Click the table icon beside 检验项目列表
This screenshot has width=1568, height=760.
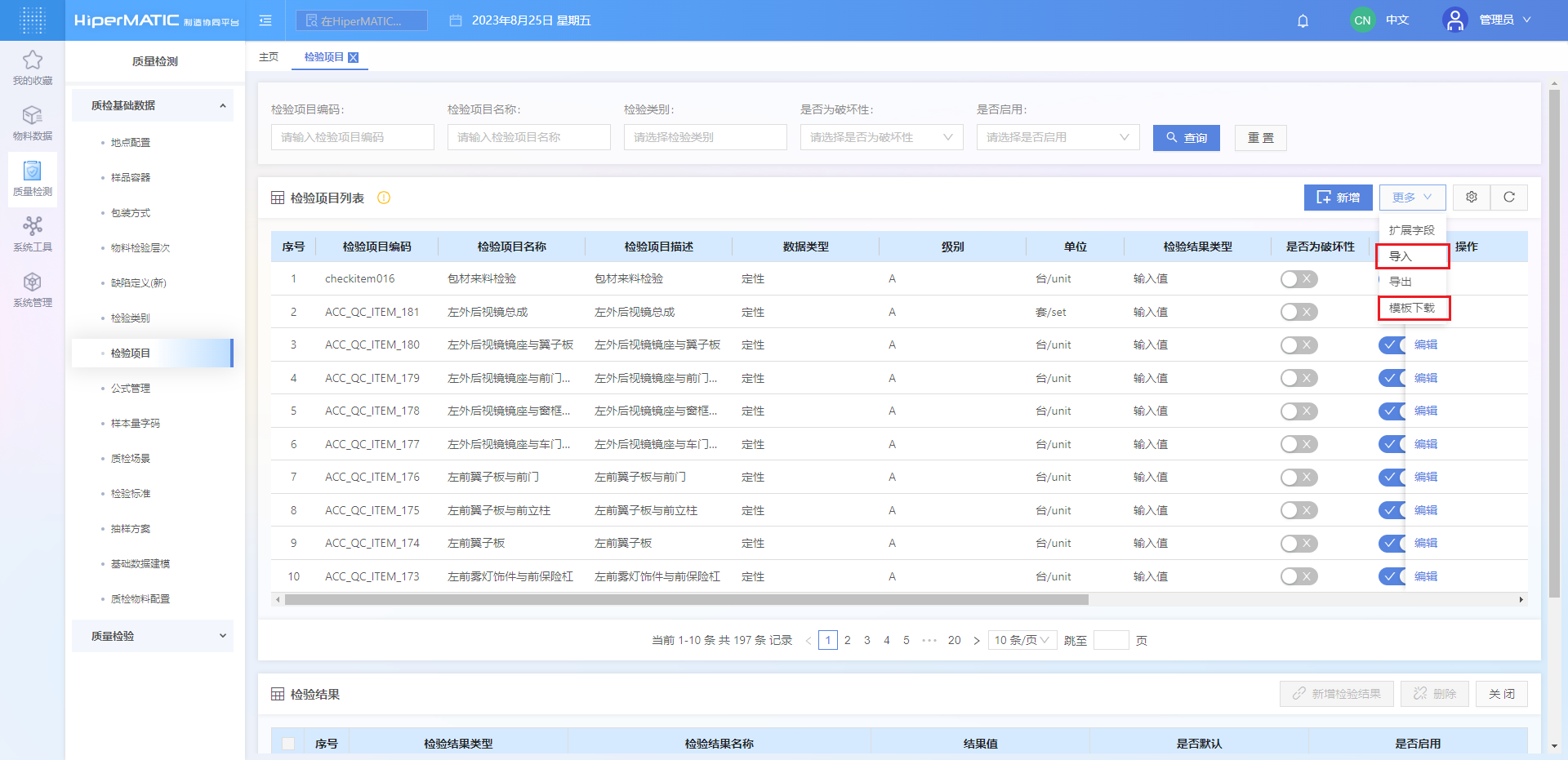click(x=278, y=198)
